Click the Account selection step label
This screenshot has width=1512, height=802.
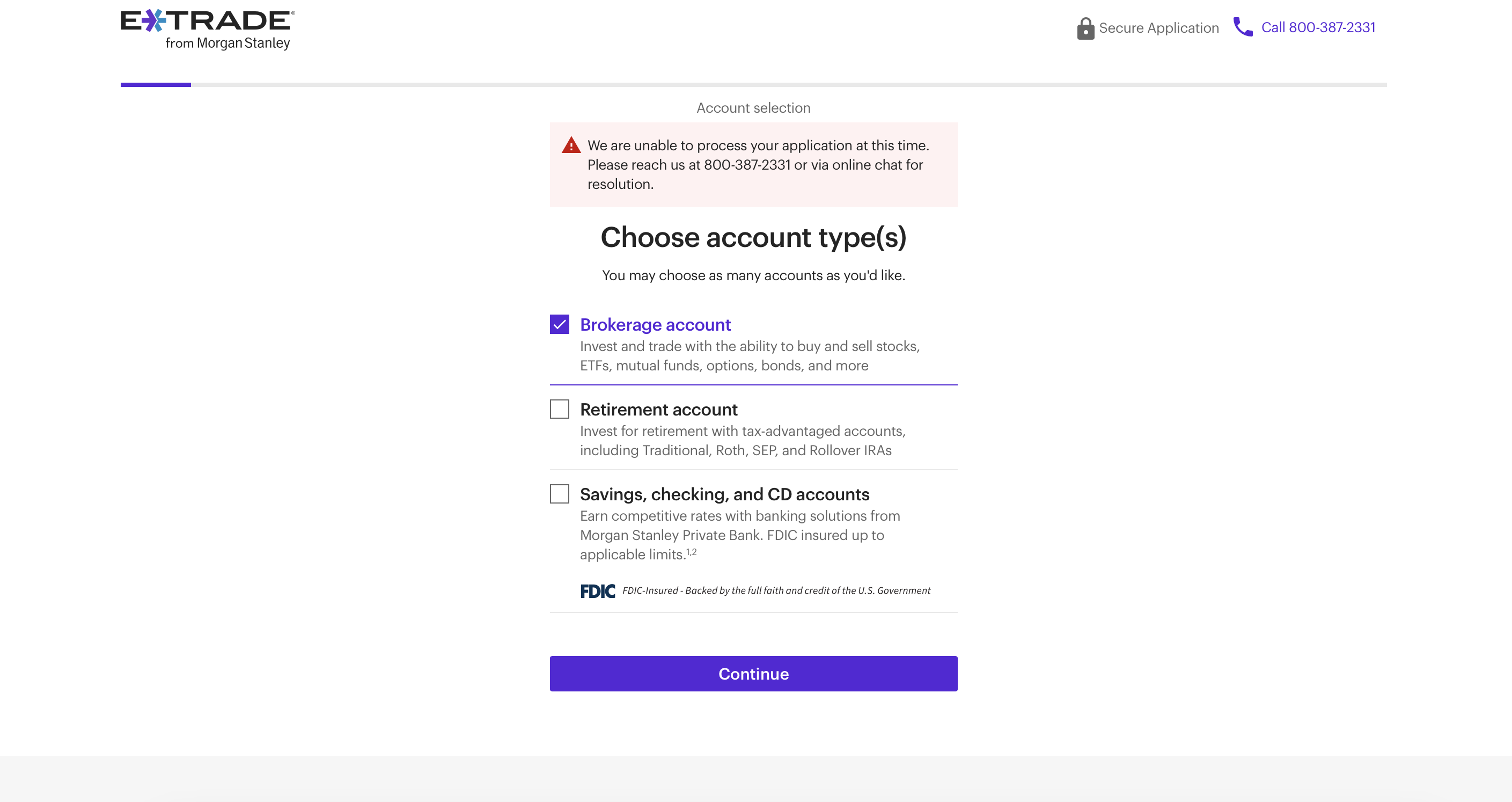[753, 108]
